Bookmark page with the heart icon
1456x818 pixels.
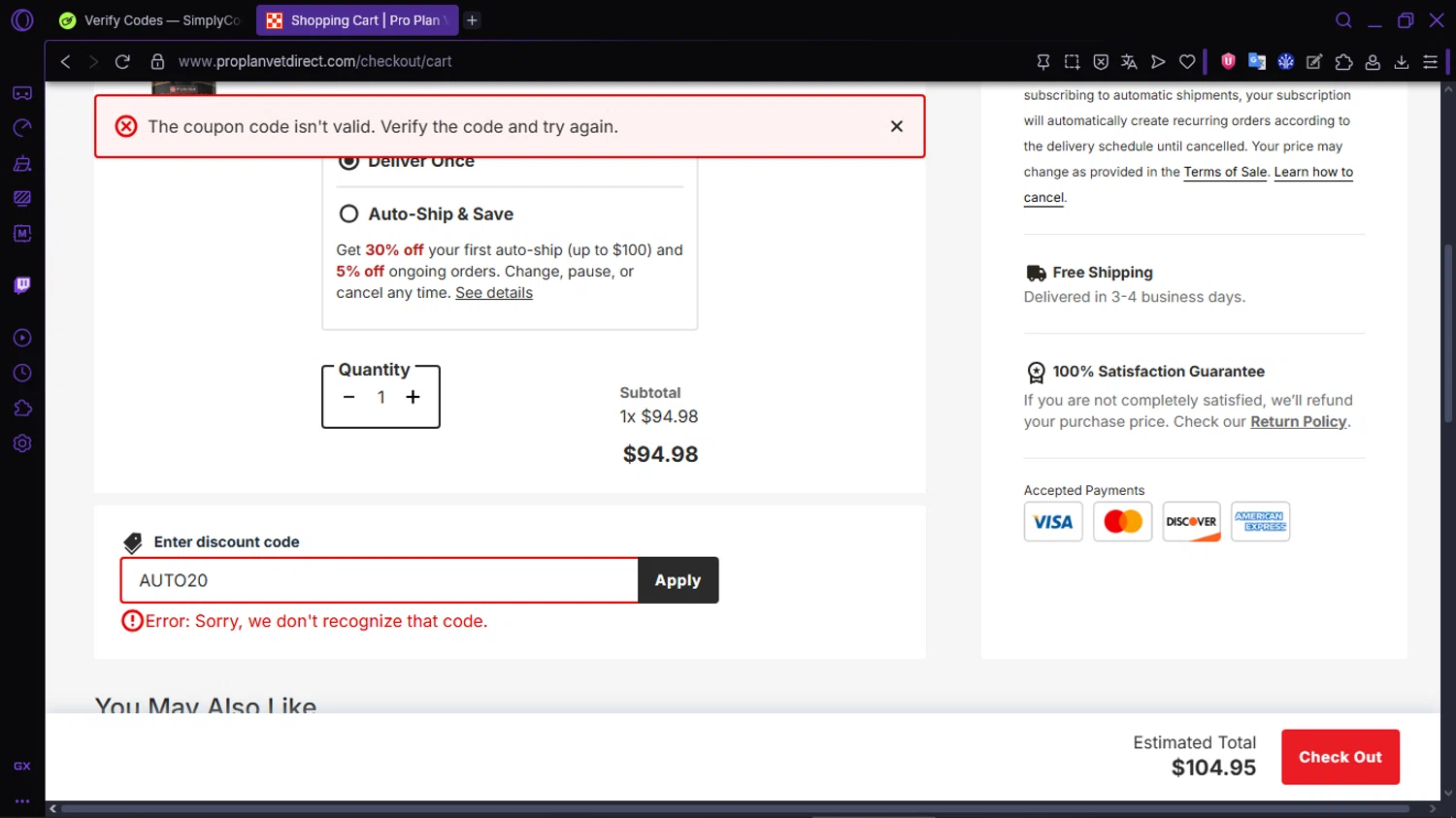point(1187,61)
